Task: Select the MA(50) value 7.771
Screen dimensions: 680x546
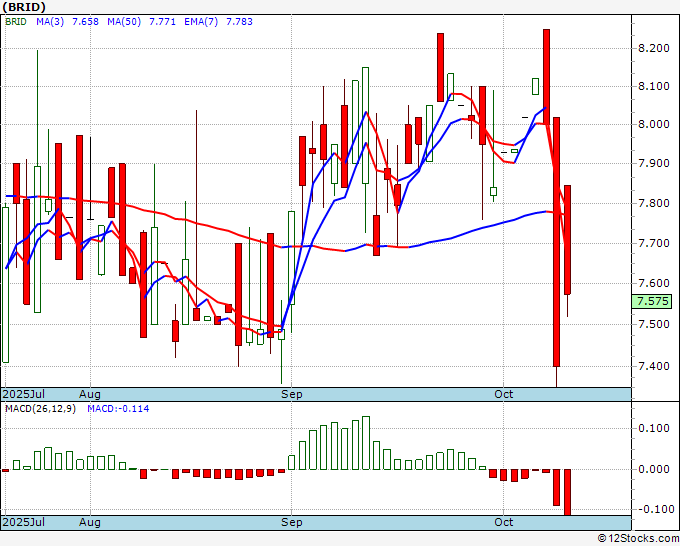Action: [x=162, y=22]
